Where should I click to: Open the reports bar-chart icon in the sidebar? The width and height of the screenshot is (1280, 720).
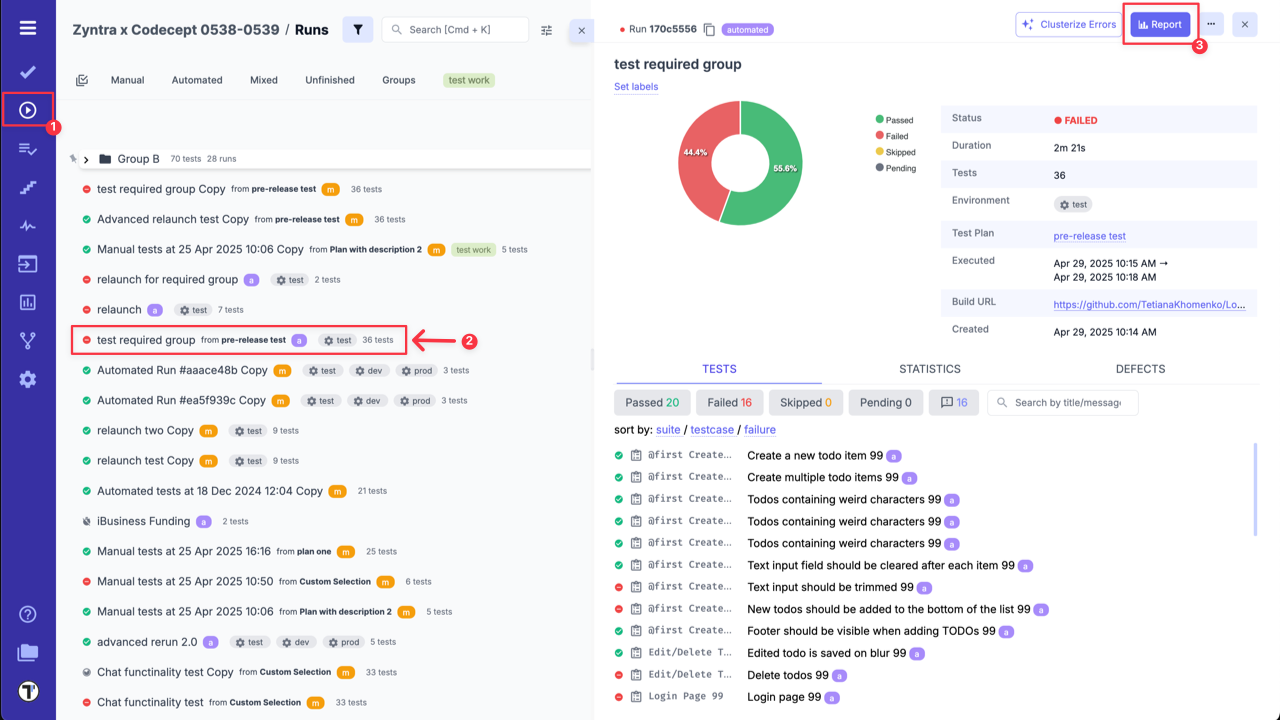(x=27, y=301)
